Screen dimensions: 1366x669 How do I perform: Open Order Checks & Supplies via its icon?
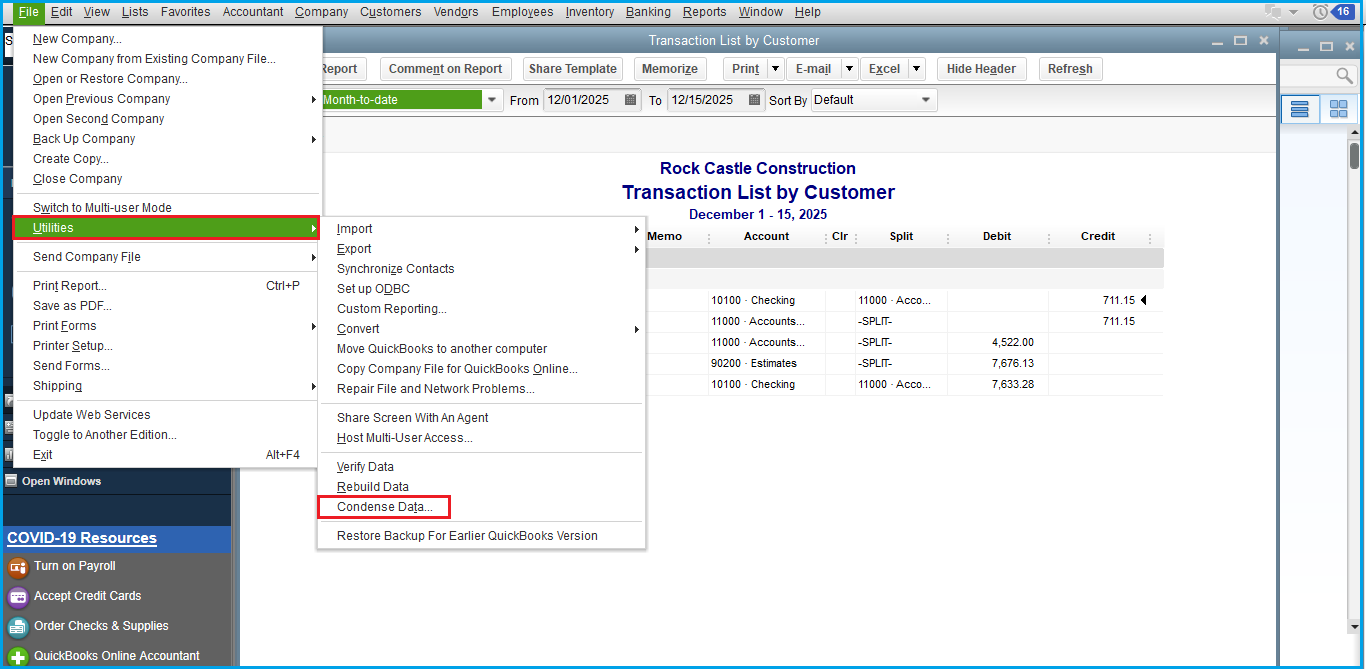[18, 626]
